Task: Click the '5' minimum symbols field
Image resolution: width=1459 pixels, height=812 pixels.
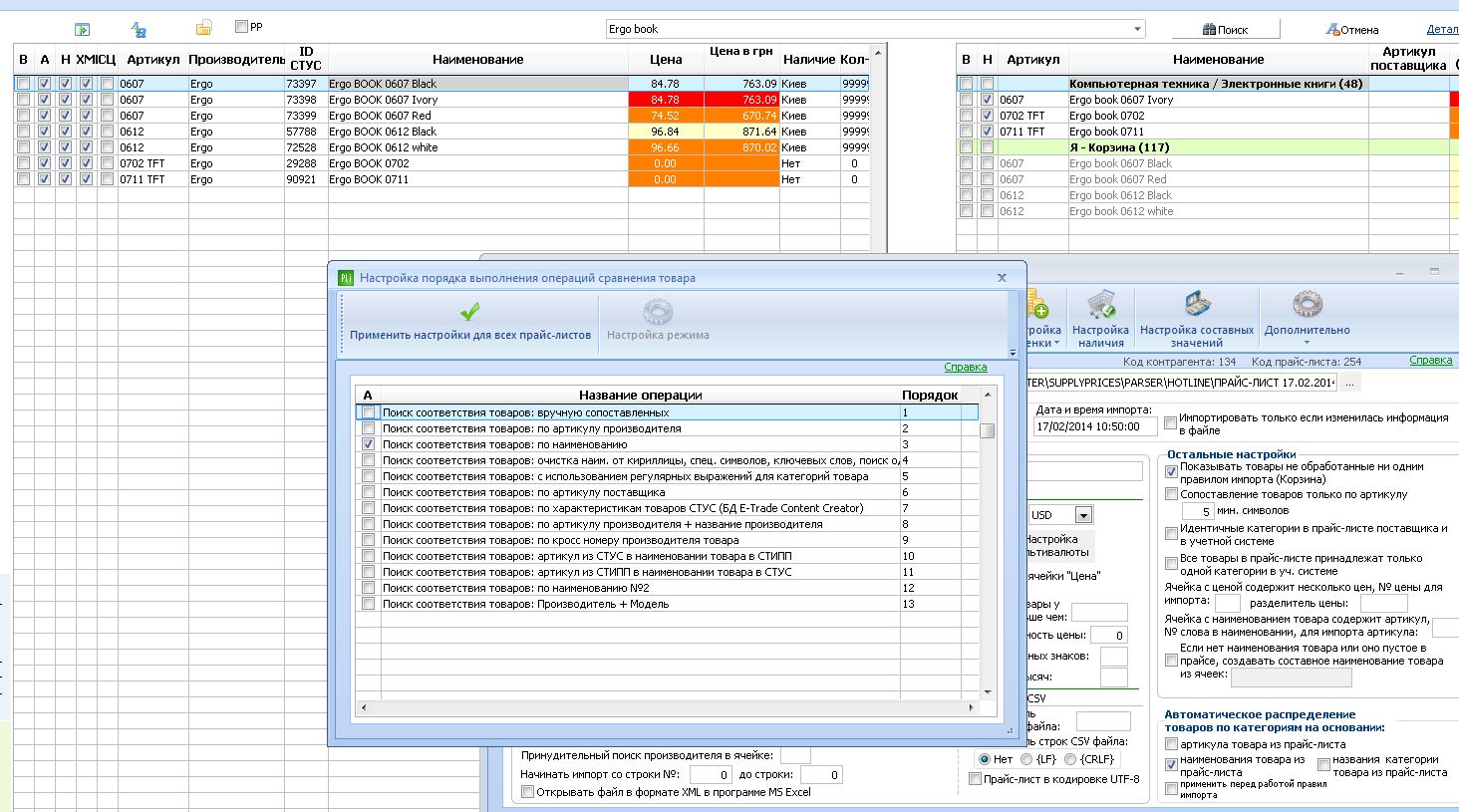Action: 1197,511
